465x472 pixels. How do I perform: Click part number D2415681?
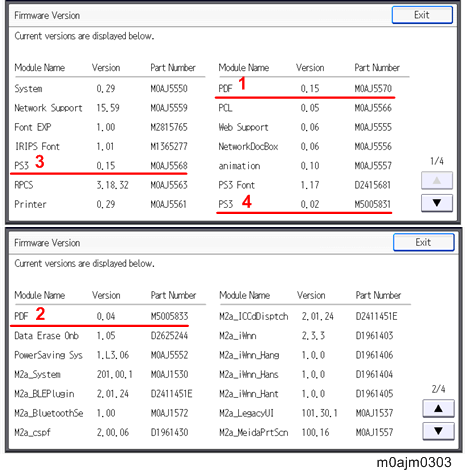(x=372, y=185)
